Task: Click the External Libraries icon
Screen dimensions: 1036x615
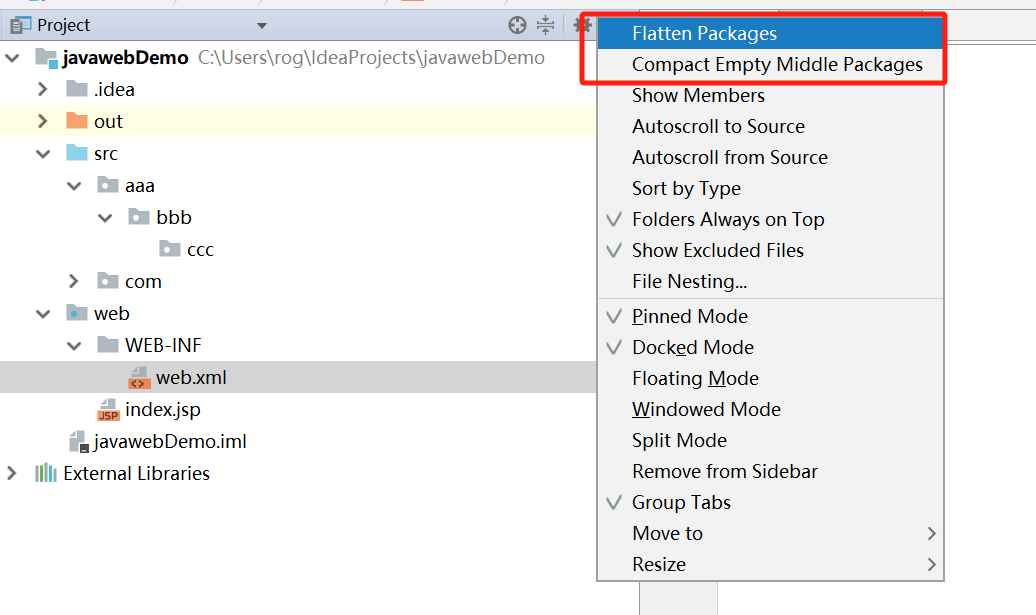Action: pos(46,473)
